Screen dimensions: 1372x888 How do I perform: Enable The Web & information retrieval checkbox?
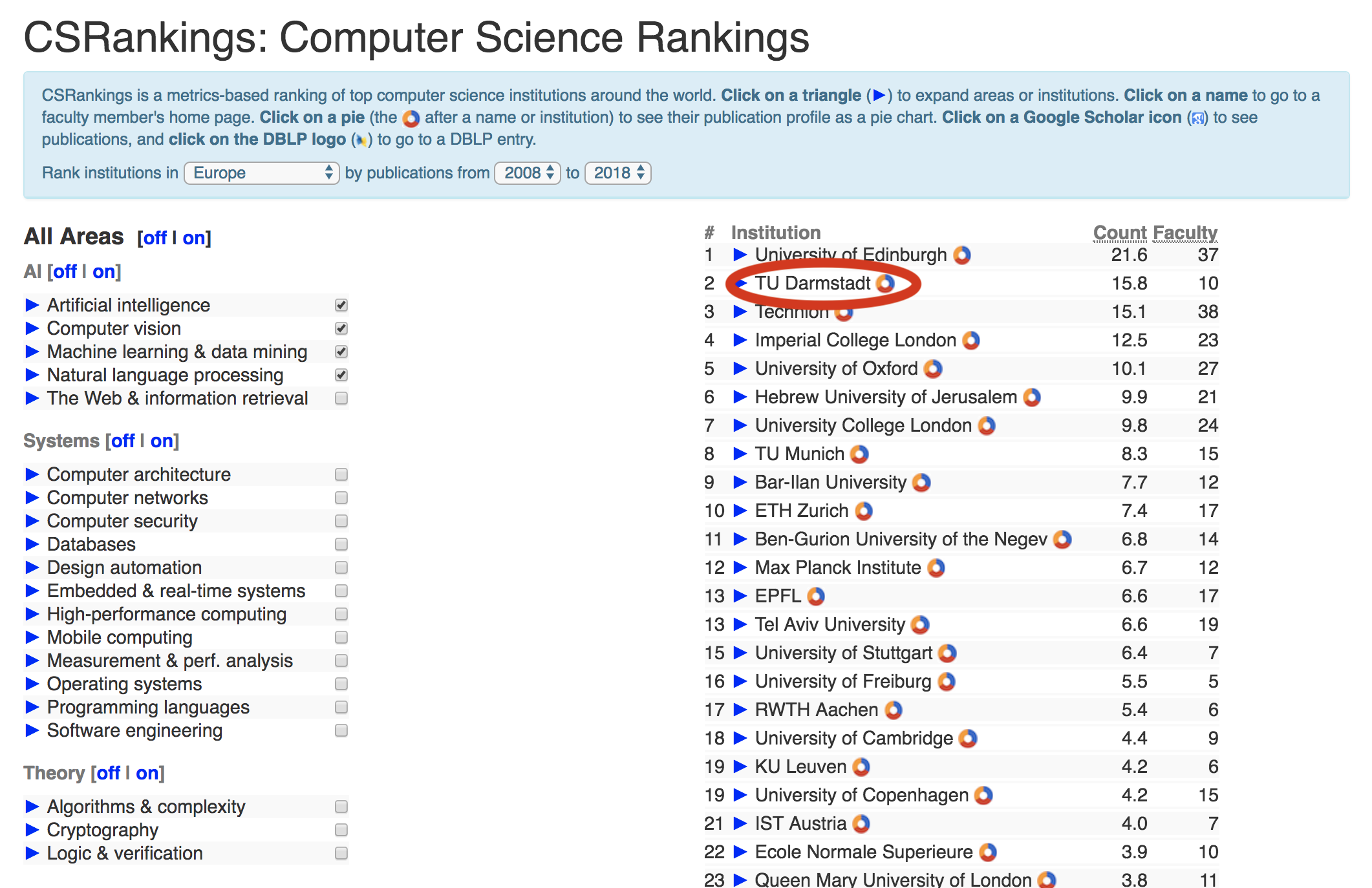[x=341, y=398]
